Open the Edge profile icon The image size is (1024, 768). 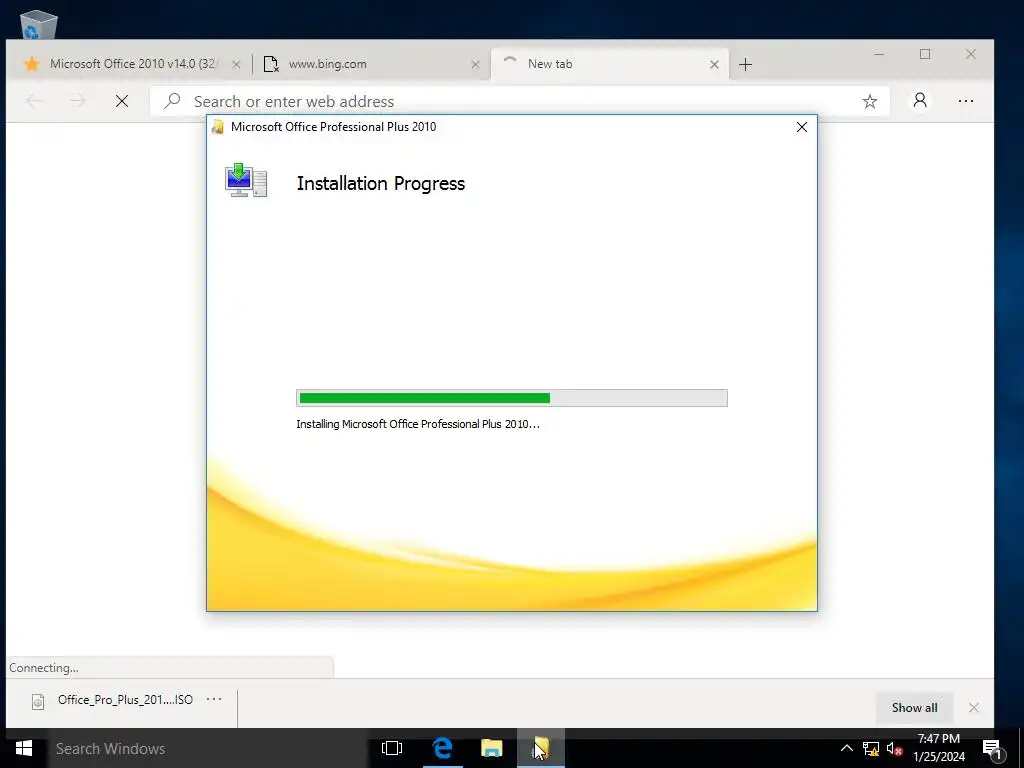tap(920, 101)
